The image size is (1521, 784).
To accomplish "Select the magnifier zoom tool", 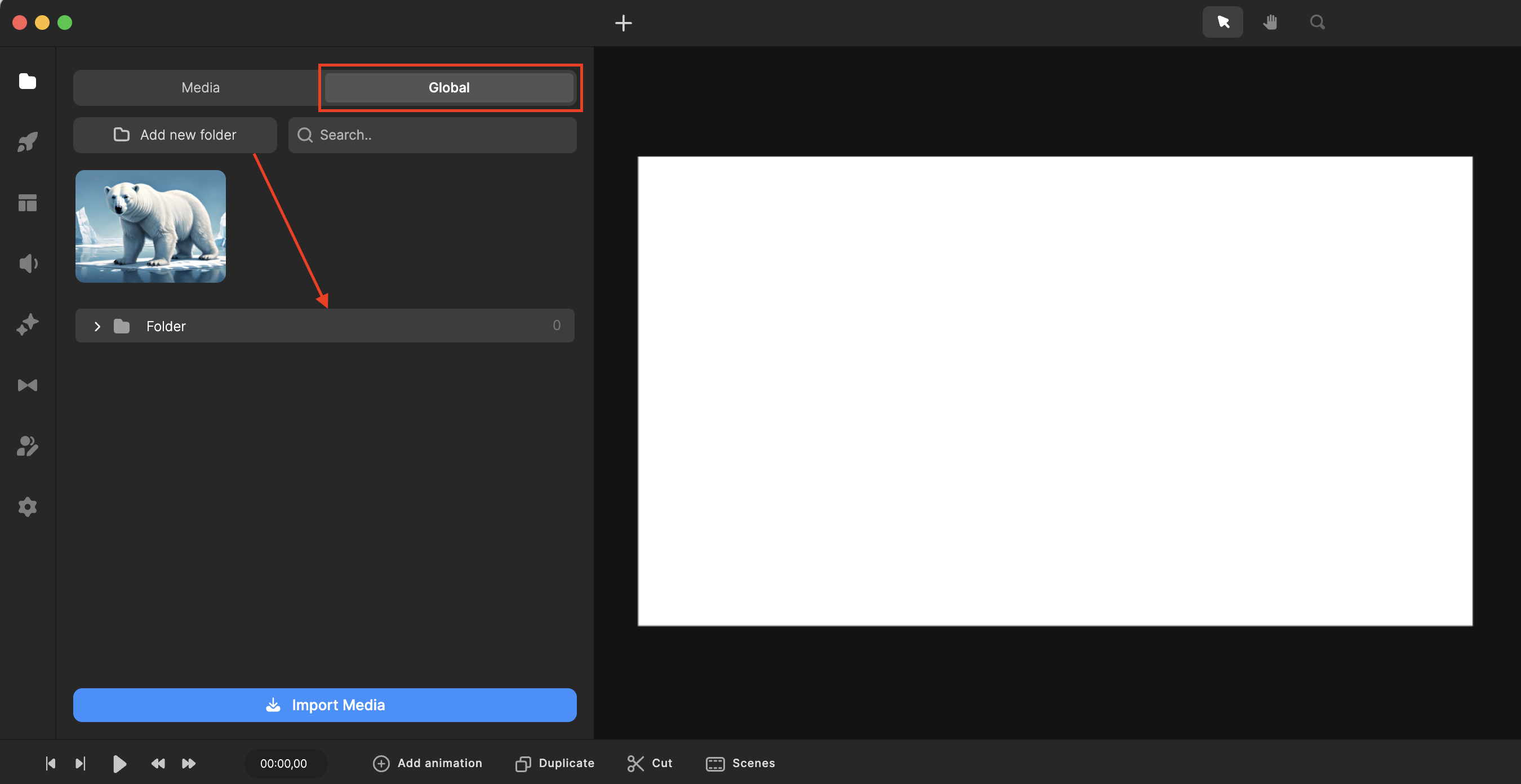I will (1317, 23).
